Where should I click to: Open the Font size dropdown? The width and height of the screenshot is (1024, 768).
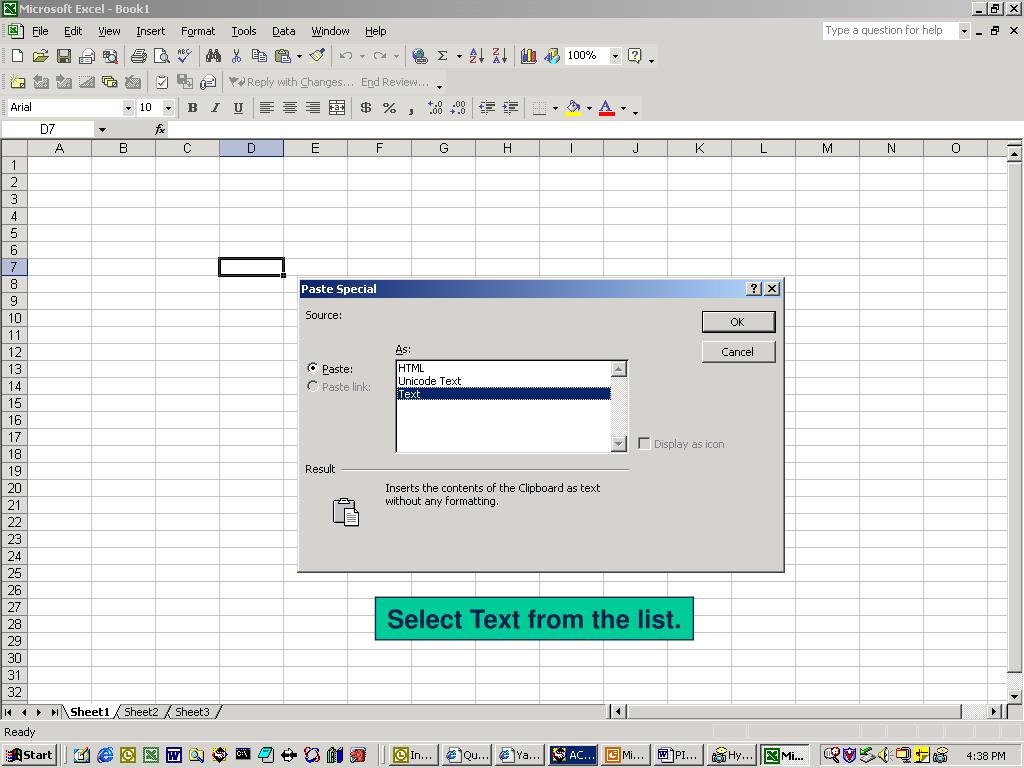(168, 108)
